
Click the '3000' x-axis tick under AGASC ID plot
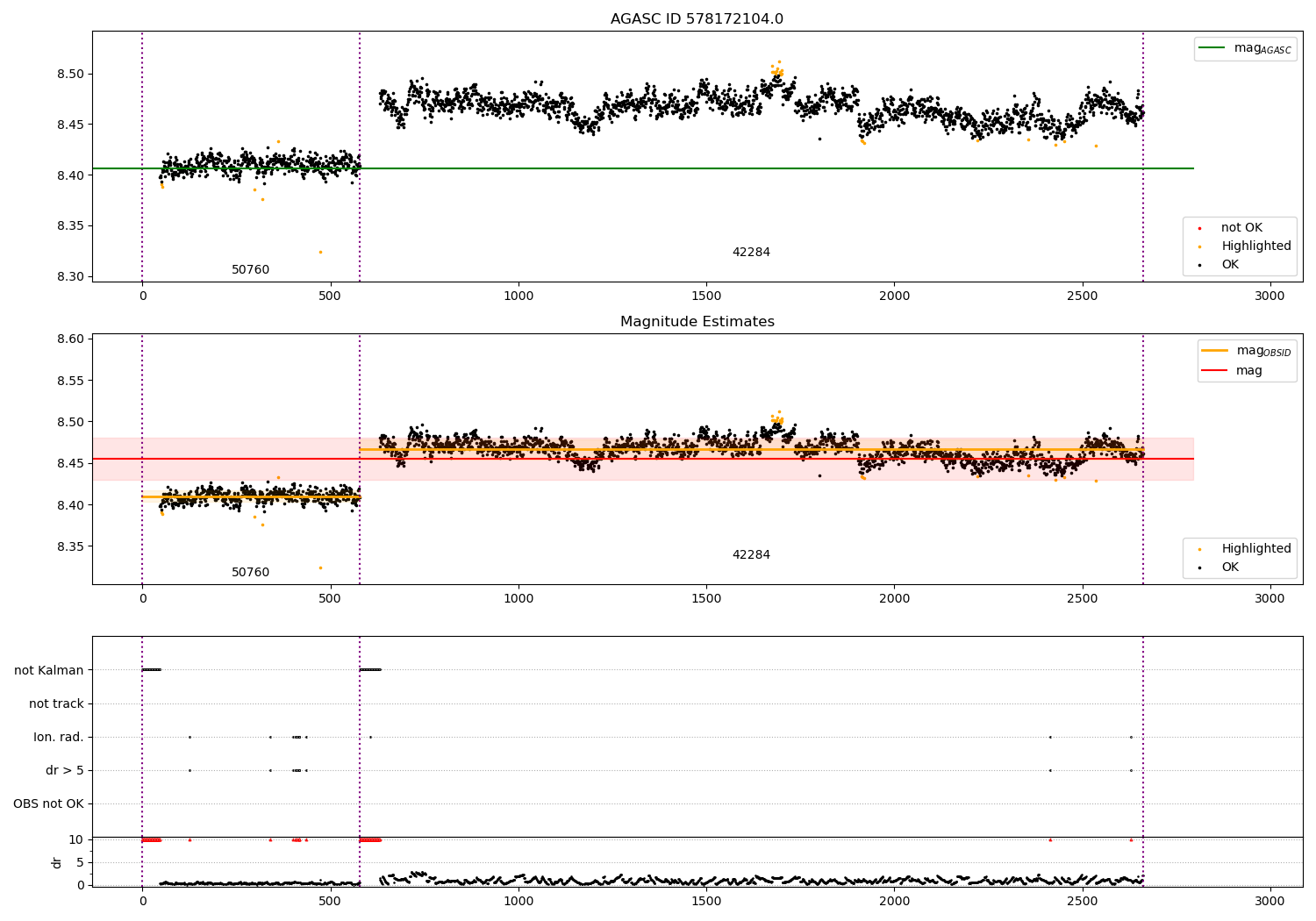tap(1270, 296)
